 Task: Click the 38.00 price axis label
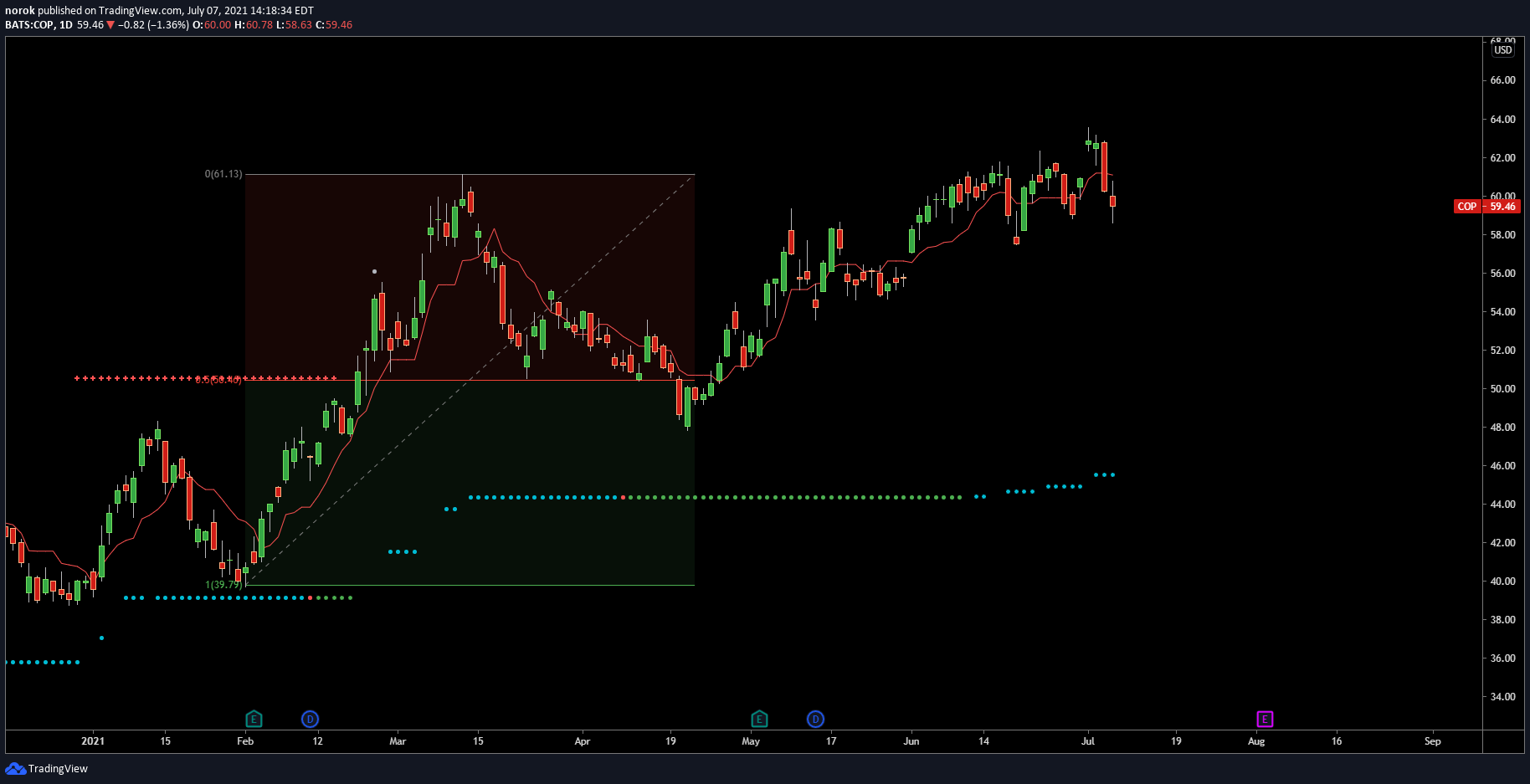click(1502, 620)
